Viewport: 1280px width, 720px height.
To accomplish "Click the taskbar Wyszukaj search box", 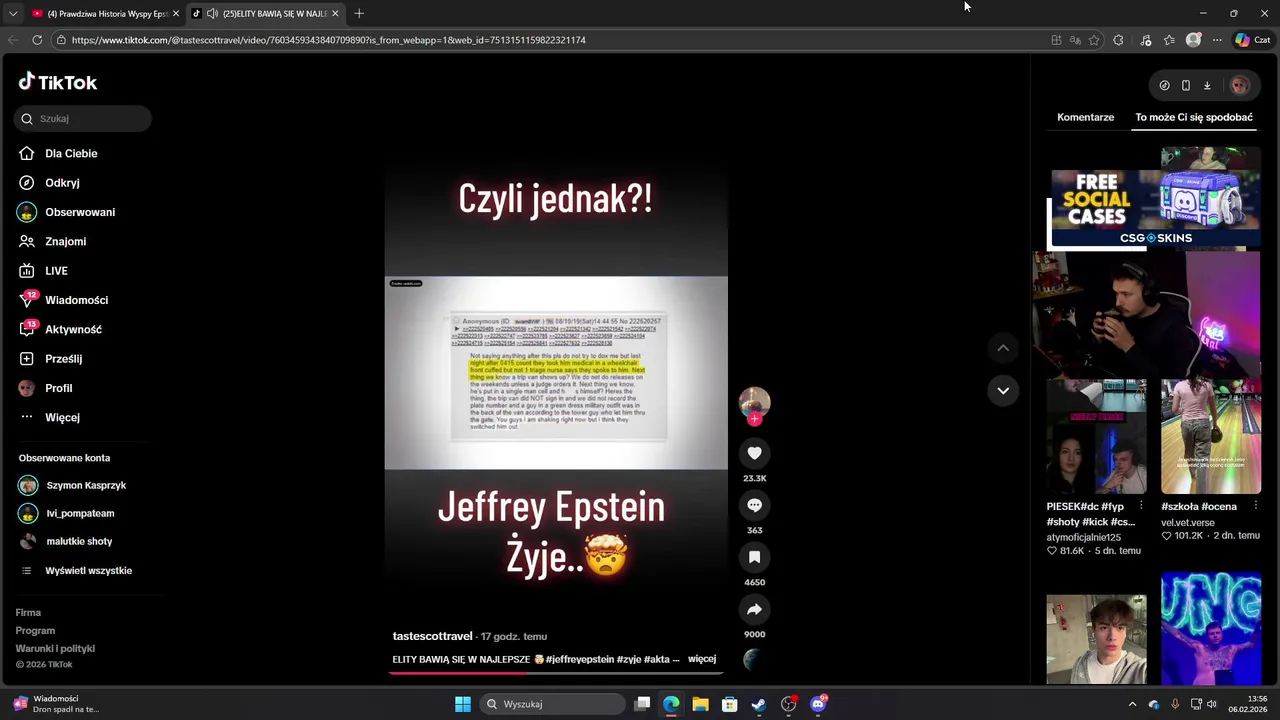I will tap(552, 704).
